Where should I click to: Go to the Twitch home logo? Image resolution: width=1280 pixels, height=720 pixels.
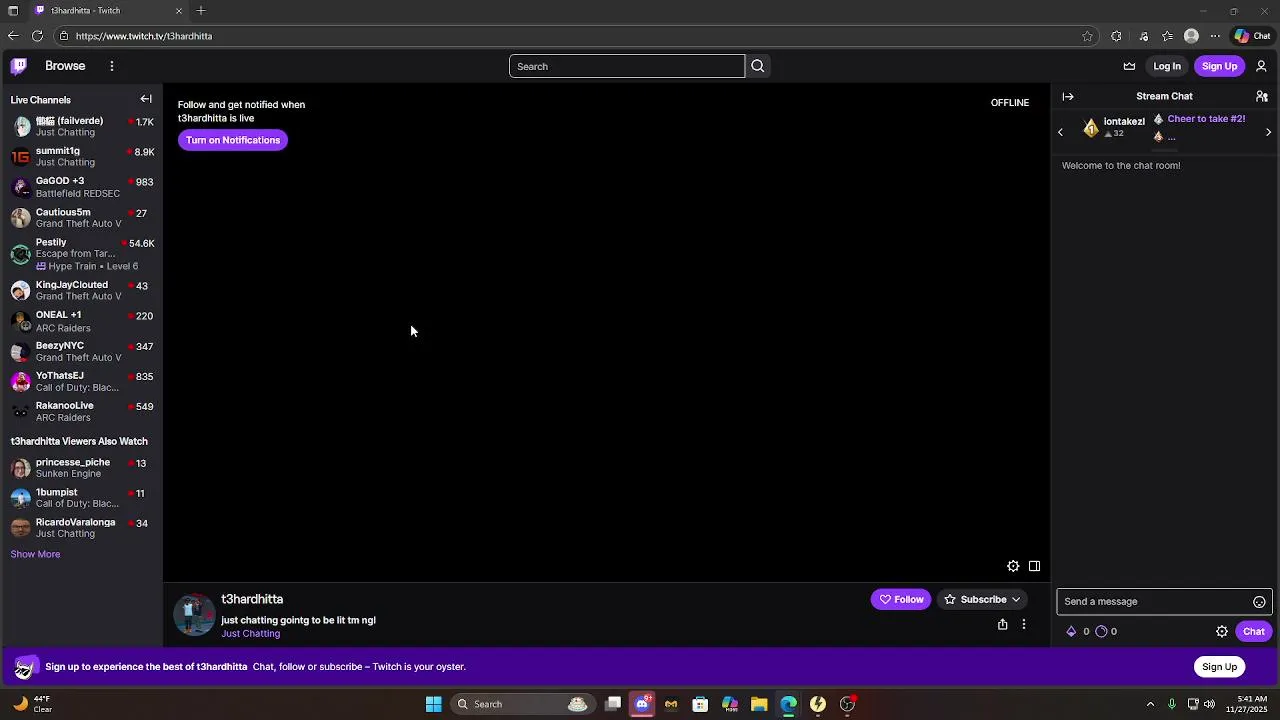point(19,66)
